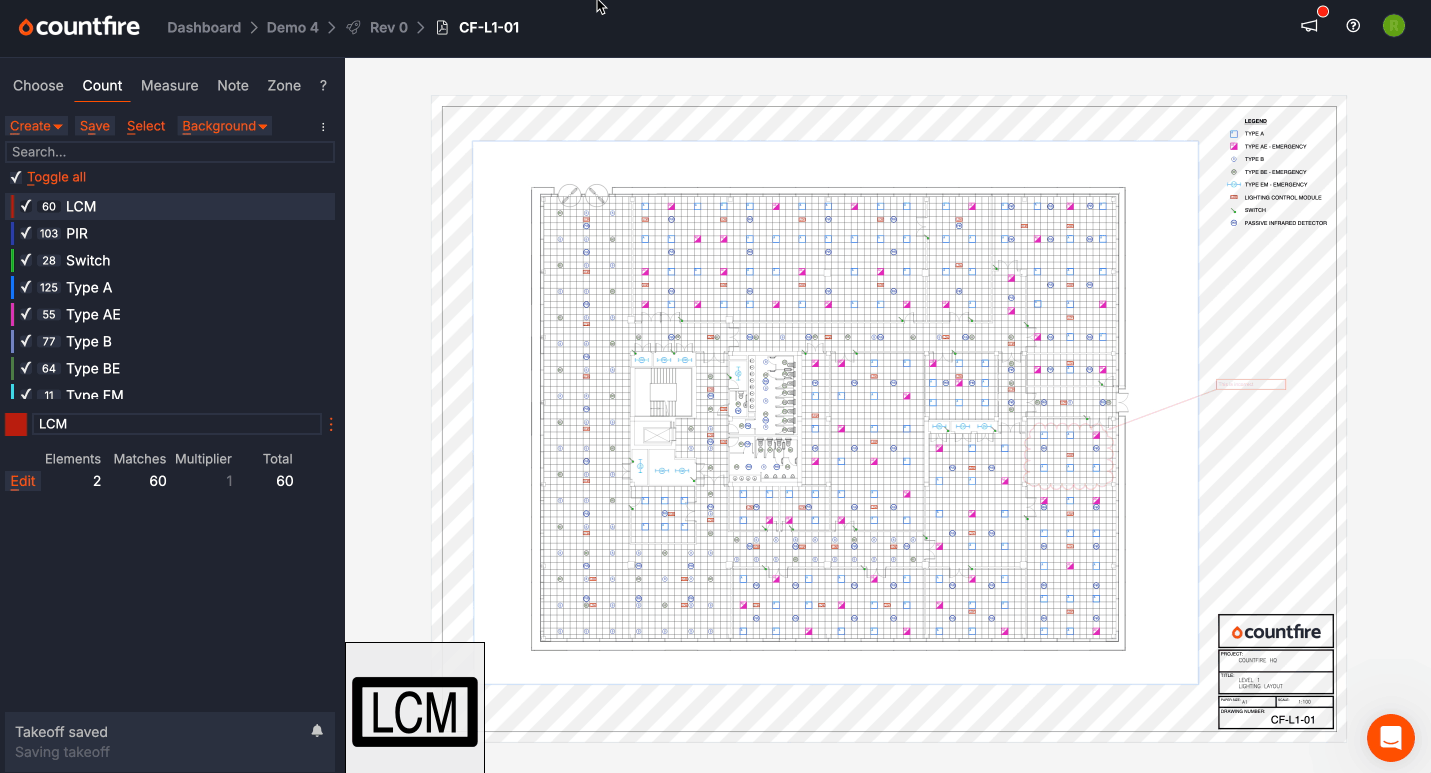Click the Select button
This screenshot has height=773, width=1431.
coord(146,126)
